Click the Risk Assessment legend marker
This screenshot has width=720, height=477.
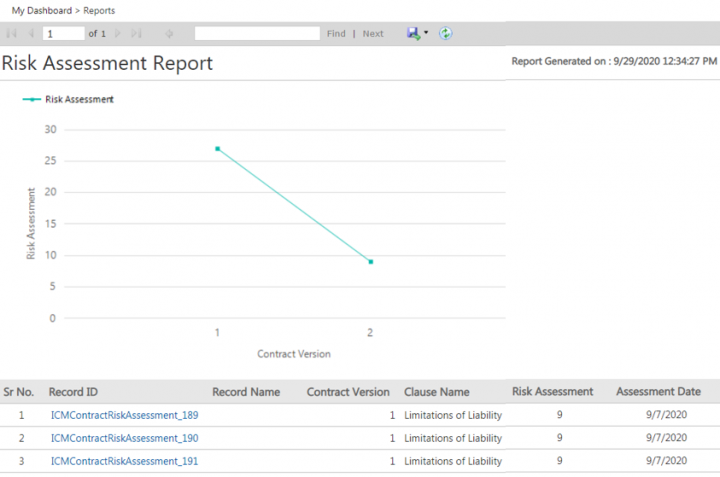pyautogui.click(x=32, y=100)
